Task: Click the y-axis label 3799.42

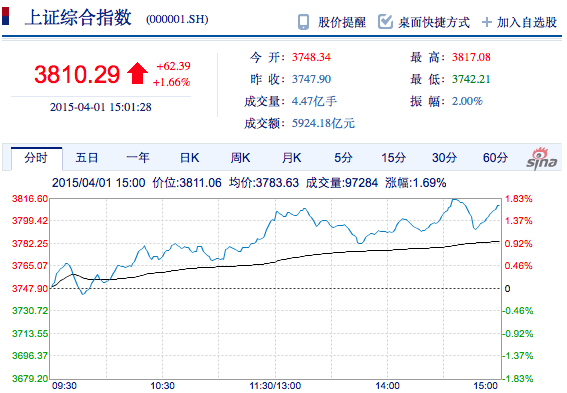Action: coord(30,221)
